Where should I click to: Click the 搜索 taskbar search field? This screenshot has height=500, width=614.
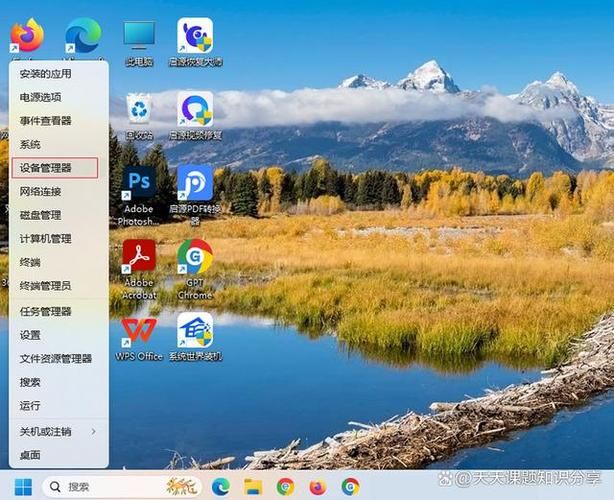122,487
